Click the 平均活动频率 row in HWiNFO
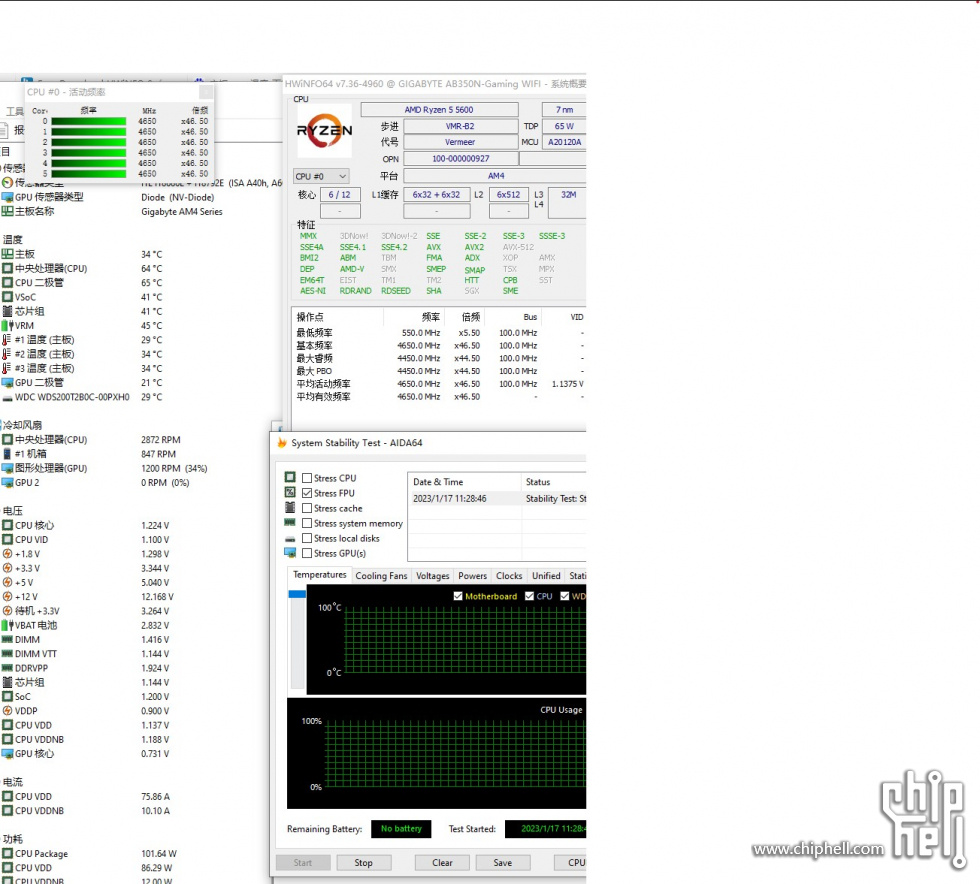This screenshot has height=884, width=980. 440,384
